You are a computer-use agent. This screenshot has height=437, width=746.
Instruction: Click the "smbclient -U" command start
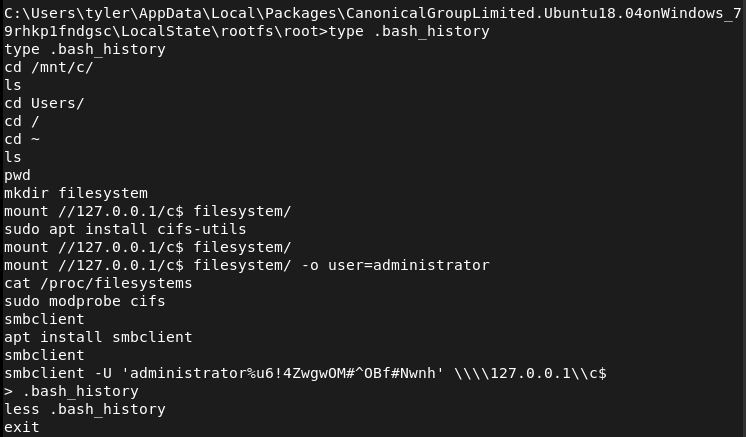(58, 373)
